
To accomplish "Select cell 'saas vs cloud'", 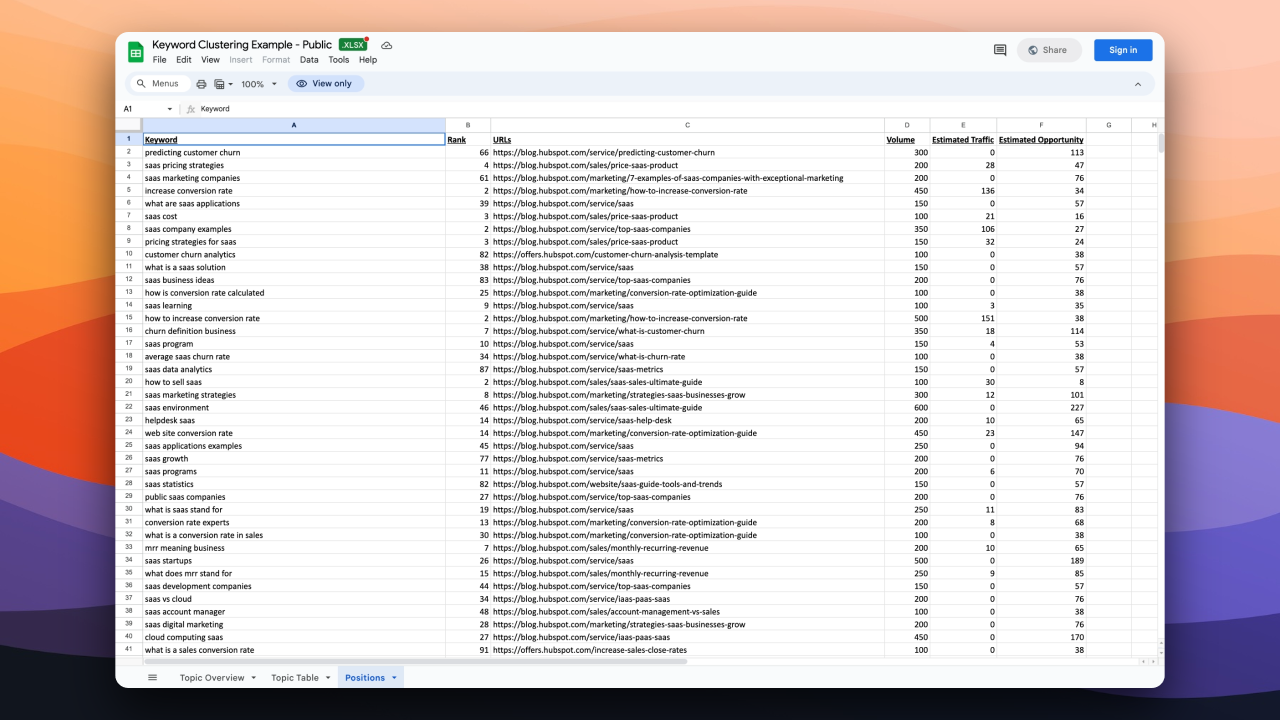I will tap(294, 599).
